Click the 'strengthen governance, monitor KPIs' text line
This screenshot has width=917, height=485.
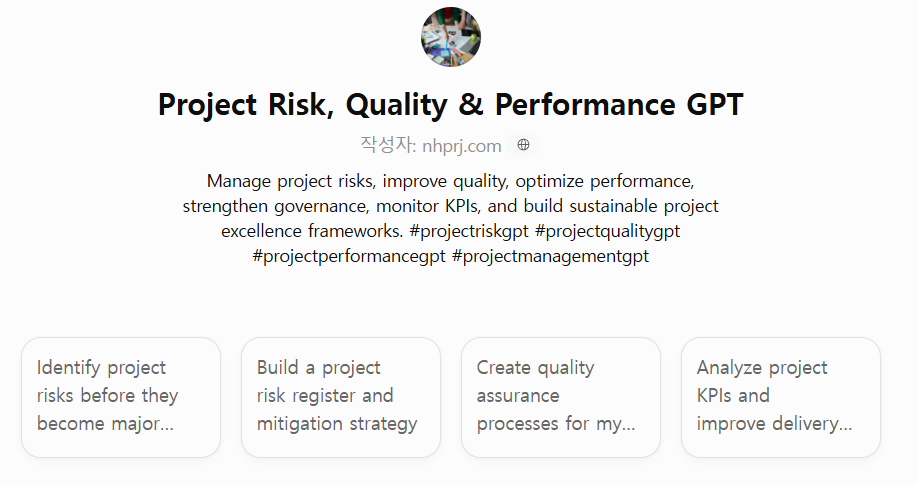[x=451, y=206]
